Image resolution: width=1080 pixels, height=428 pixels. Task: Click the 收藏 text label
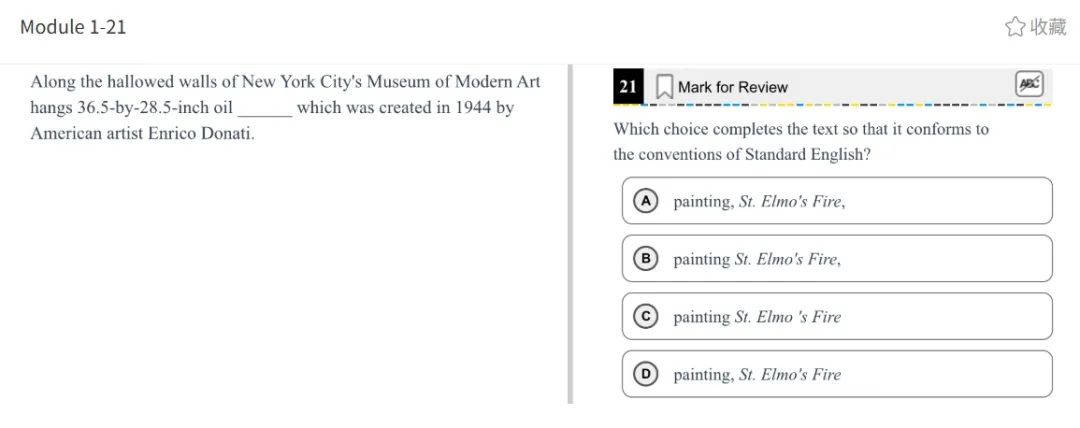1048,27
